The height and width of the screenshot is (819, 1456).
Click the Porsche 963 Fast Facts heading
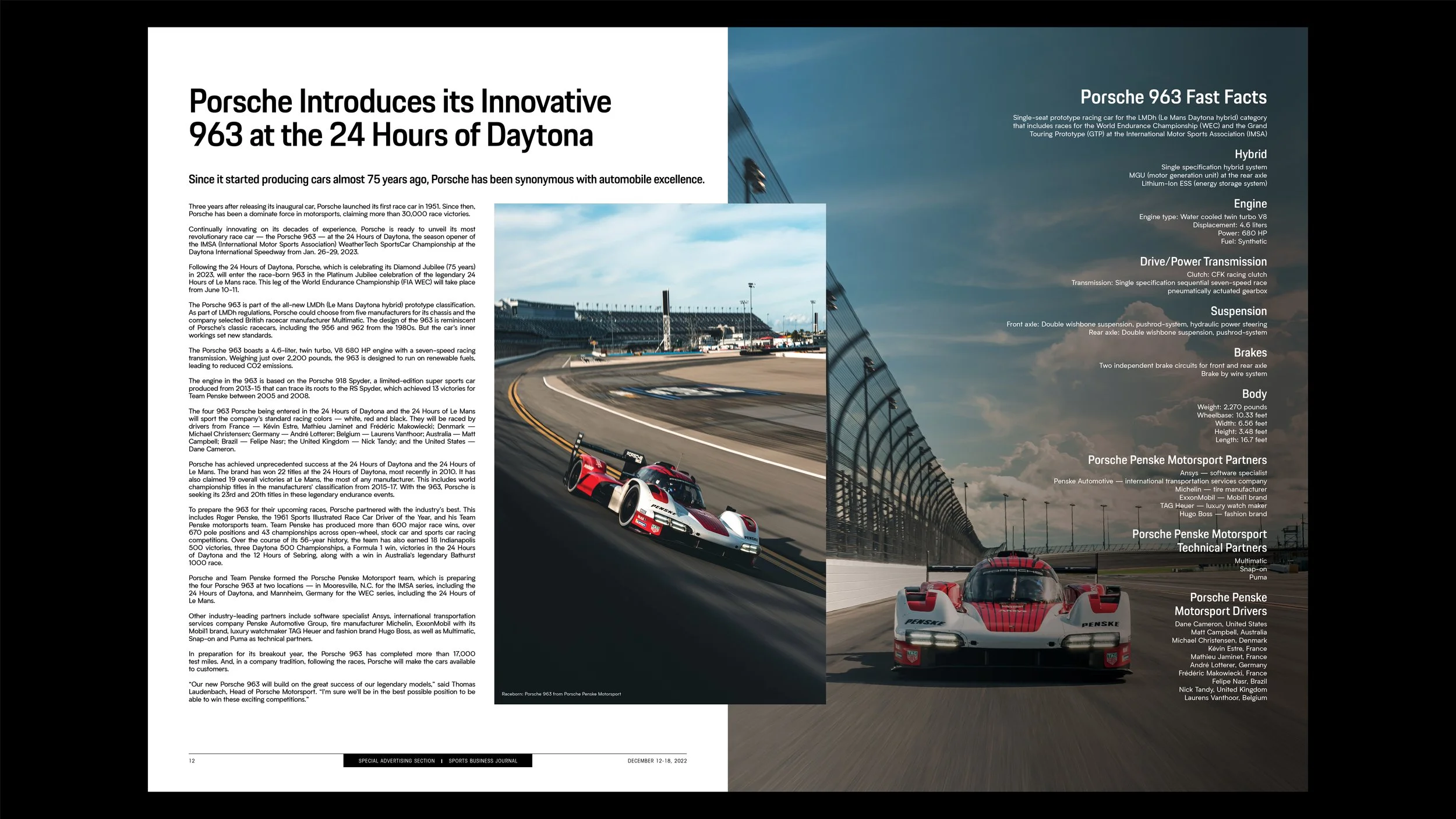click(x=1173, y=97)
